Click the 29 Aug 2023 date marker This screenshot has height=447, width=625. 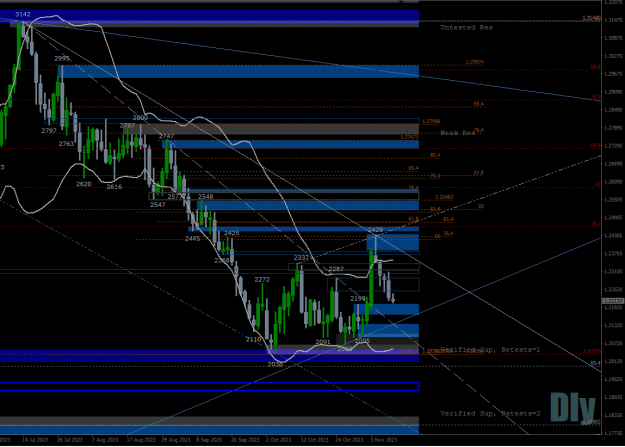tap(176, 440)
